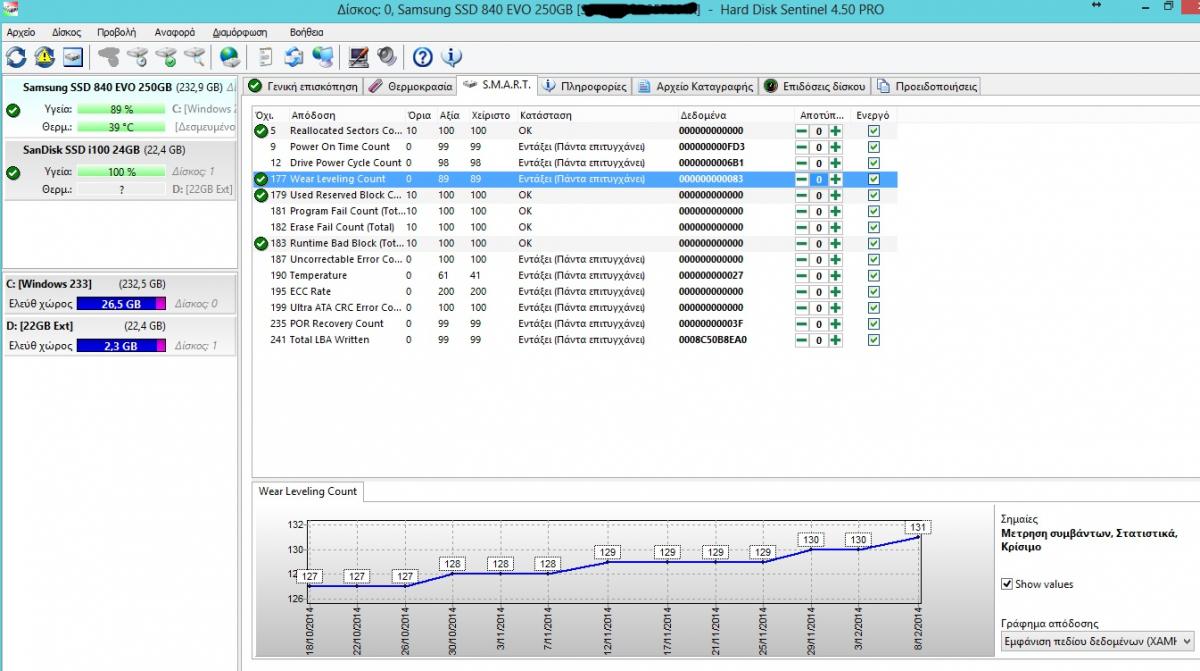Click the disk with yellow warning triangle icon
The height and width of the screenshot is (671, 1200).
coord(45,57)
